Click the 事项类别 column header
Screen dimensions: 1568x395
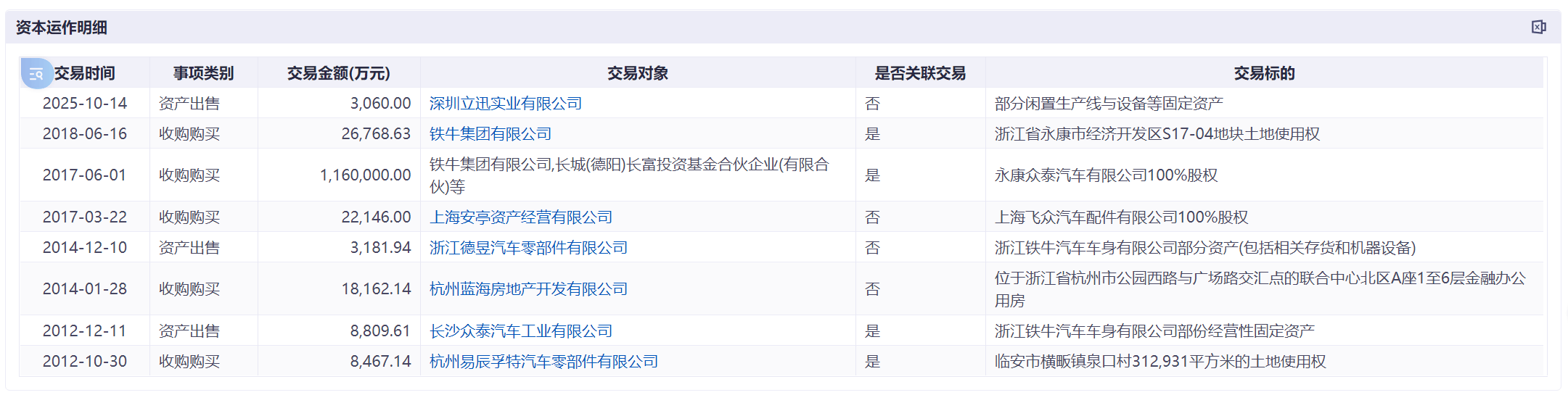pos(204,73)
